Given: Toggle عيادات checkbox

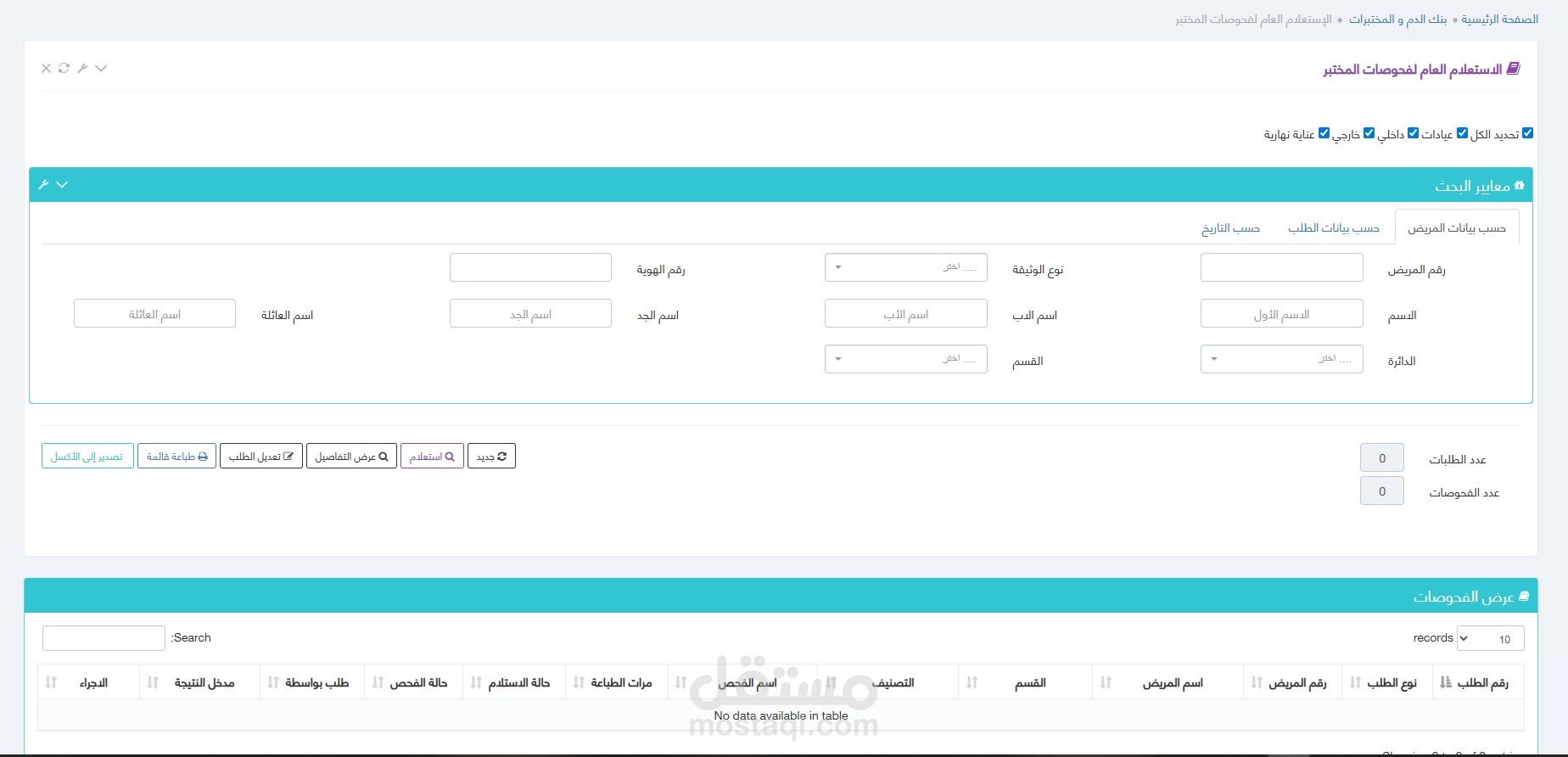Looking at the screenshot, I should (1462, 133).
